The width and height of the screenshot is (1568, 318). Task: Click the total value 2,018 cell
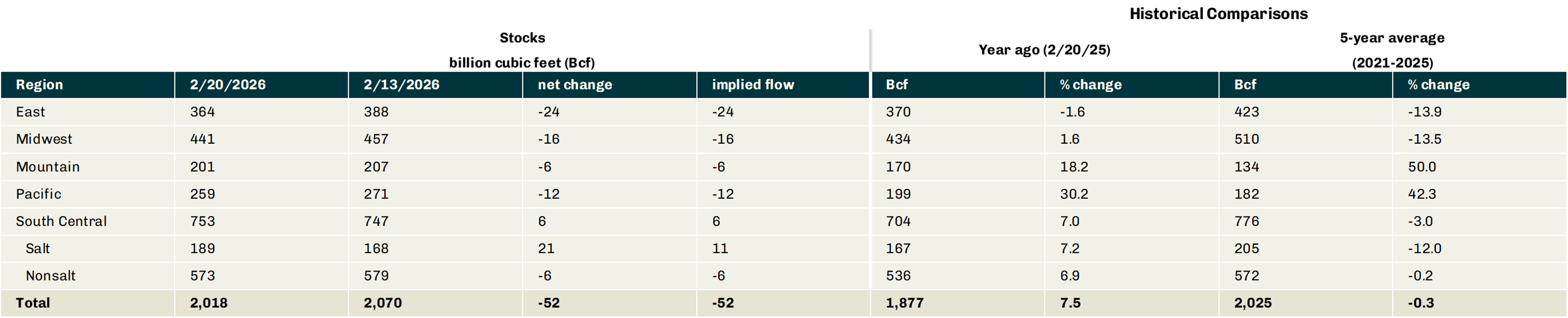(209, 303)
